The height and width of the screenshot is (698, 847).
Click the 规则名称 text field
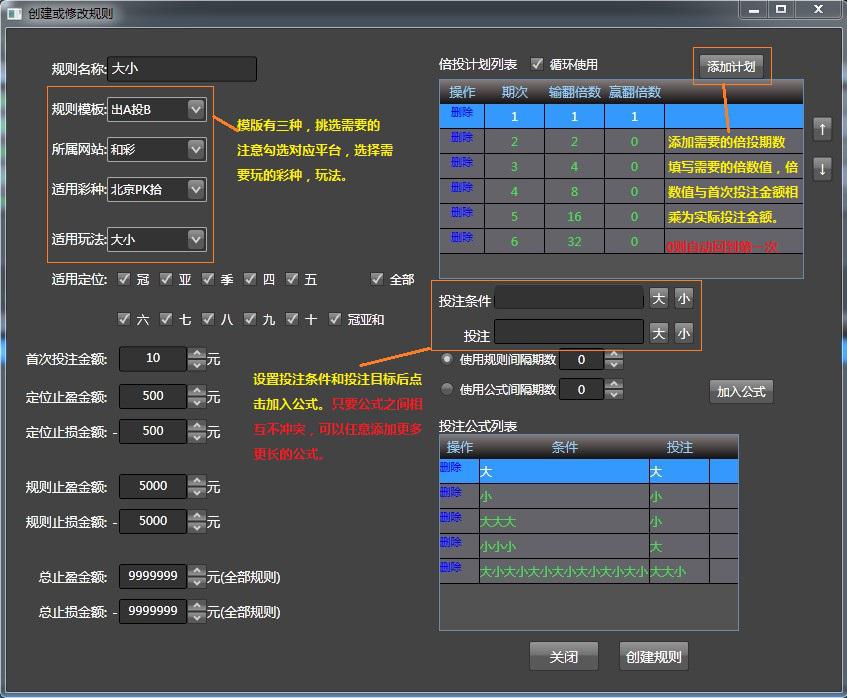[x=181, y=69]
